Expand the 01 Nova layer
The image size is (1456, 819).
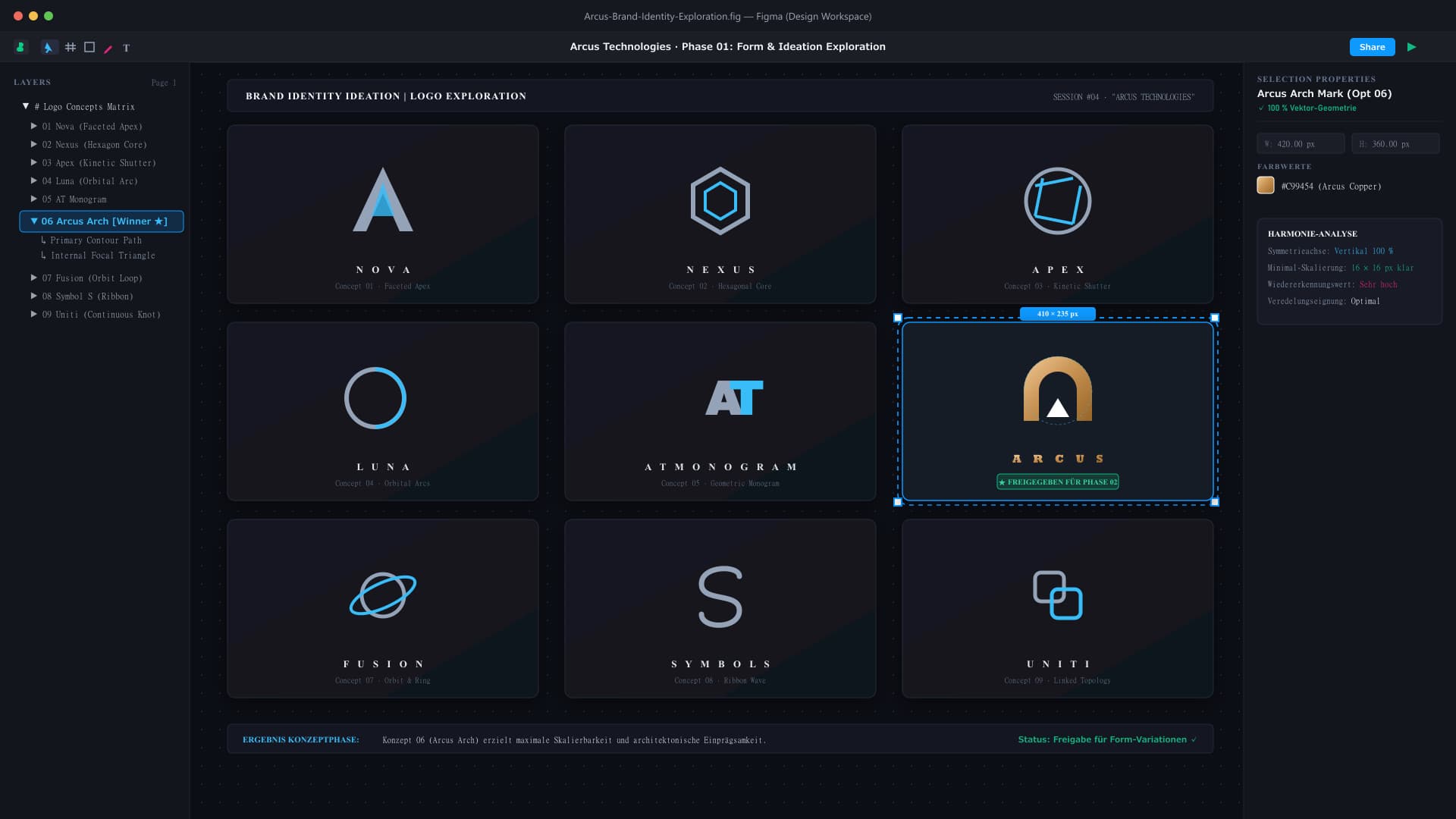34,126
